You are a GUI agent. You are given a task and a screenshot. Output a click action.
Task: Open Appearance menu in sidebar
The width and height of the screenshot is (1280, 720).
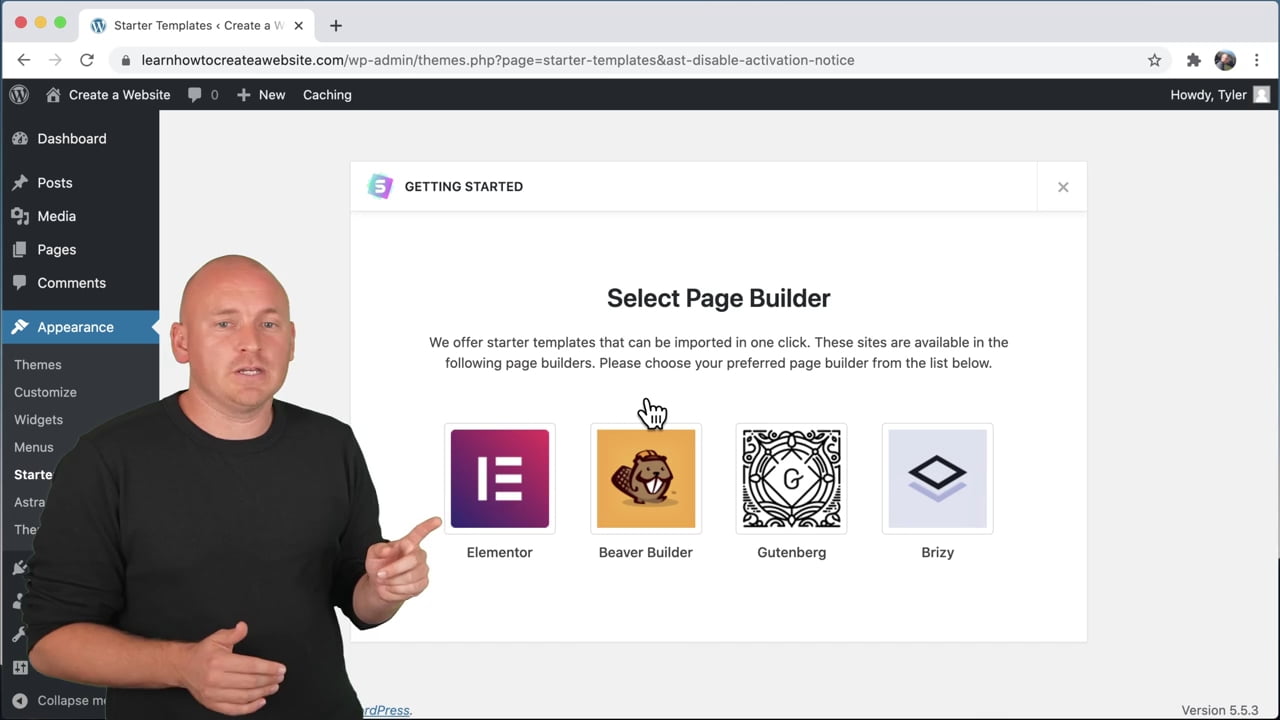pyautogui.click(x=80, y=327)
